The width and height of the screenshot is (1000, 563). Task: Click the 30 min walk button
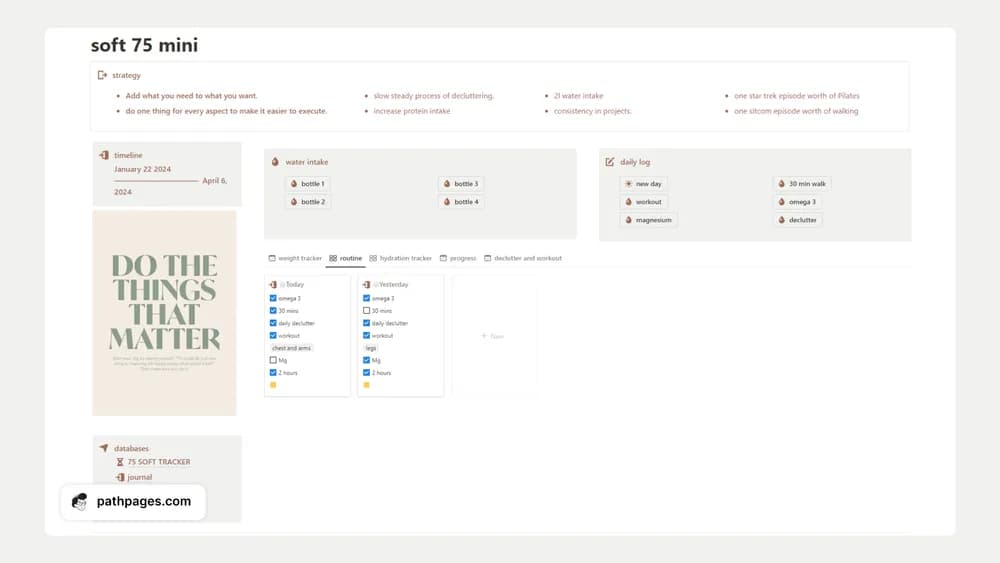coord(802,184)
